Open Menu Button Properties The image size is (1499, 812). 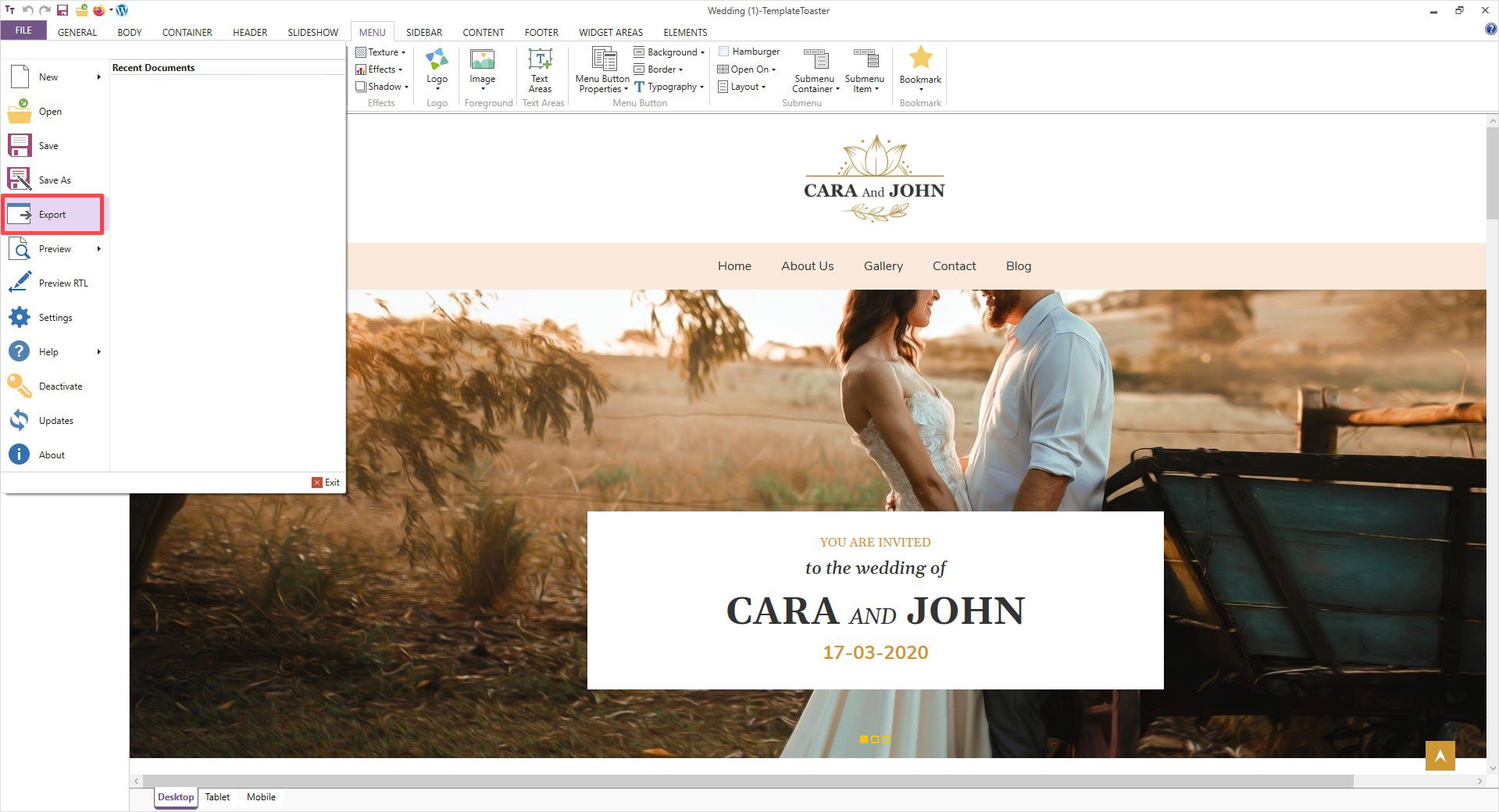pos(602,69)
